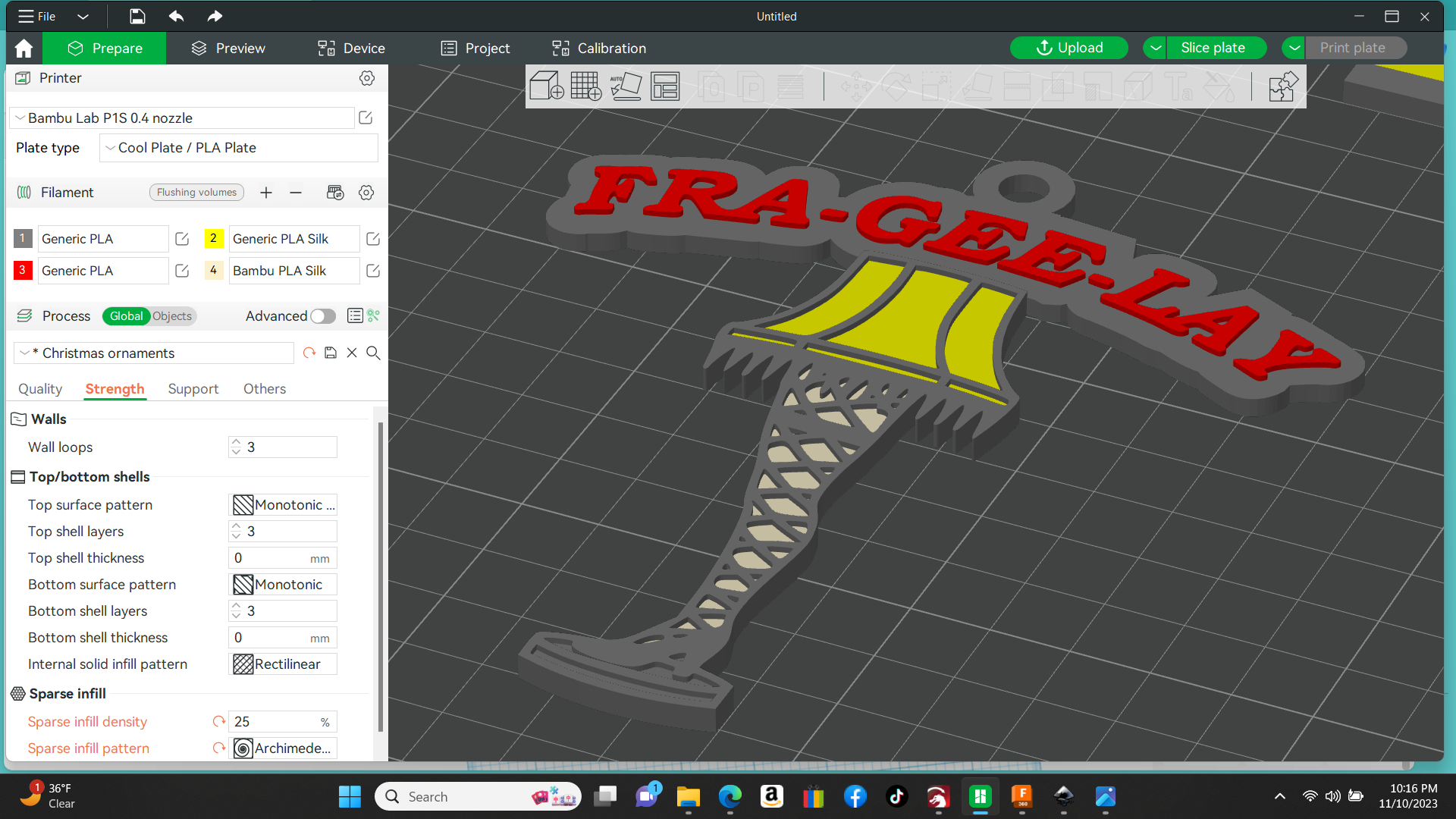
Task: Open the Others settings tab
Action: coord(265,389)
